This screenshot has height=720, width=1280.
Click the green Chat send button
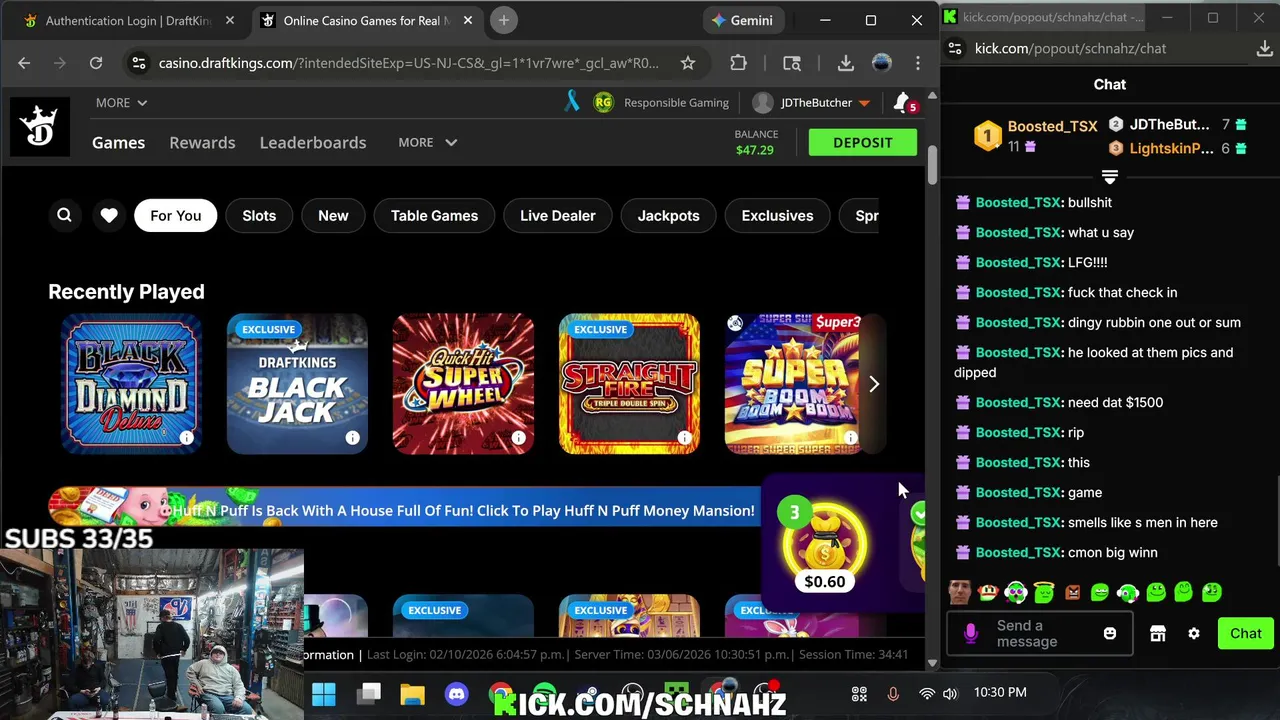point(1246,634)
